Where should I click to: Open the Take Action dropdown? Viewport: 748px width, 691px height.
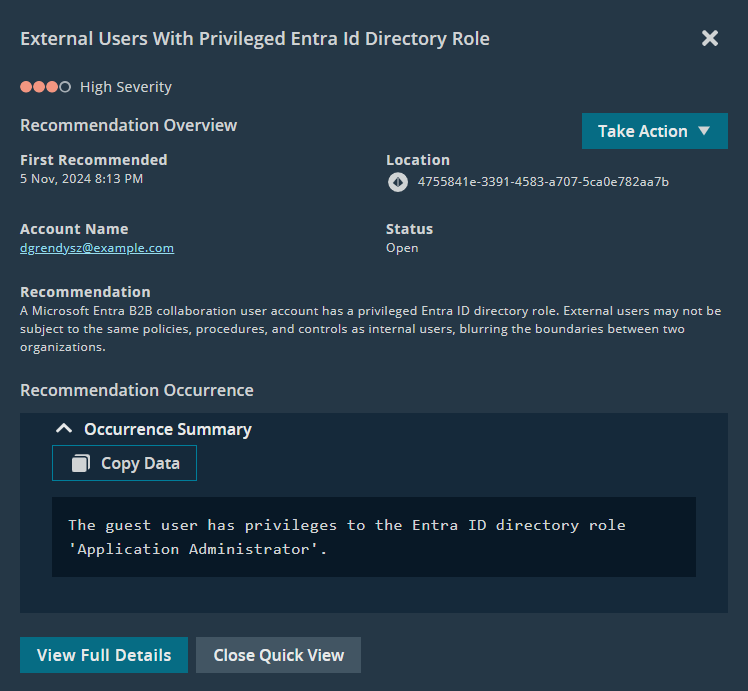tap(654, 131)
